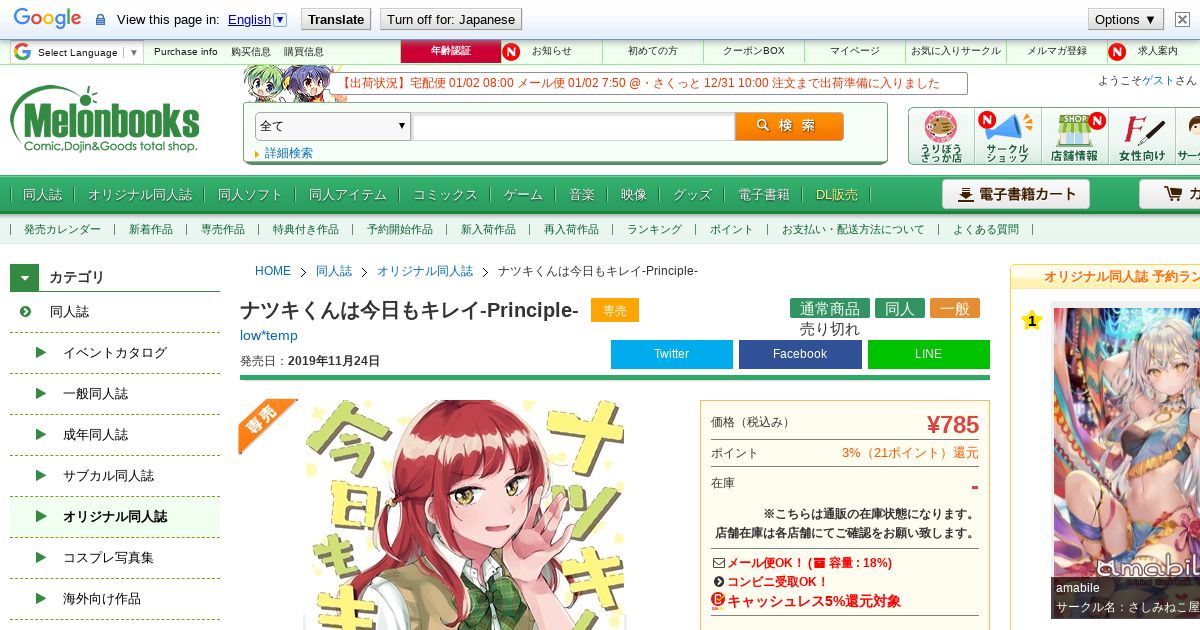Share on Twitter button
Image resolution: width=1200 pixels, height=630 pixels.
point(672,354)
